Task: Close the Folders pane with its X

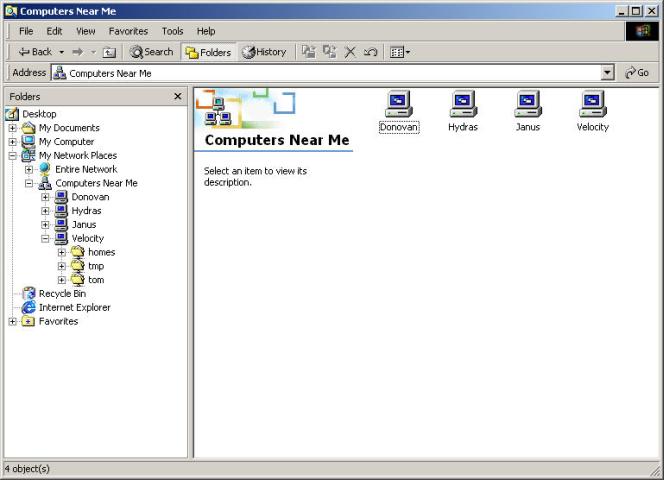Action: coord(178,97)
